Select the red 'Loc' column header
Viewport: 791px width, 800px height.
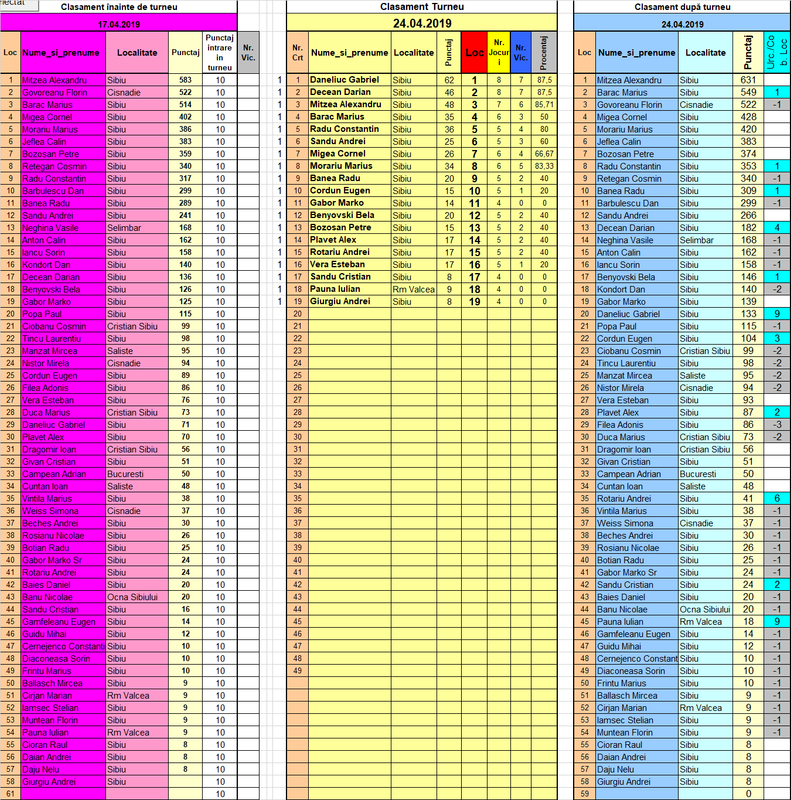pos(474,53)
